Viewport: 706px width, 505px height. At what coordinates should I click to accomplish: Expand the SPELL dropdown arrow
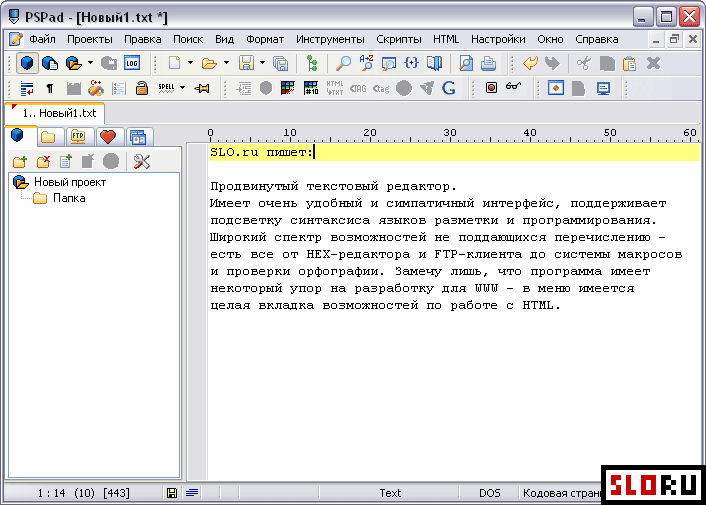tap(182, 88)
